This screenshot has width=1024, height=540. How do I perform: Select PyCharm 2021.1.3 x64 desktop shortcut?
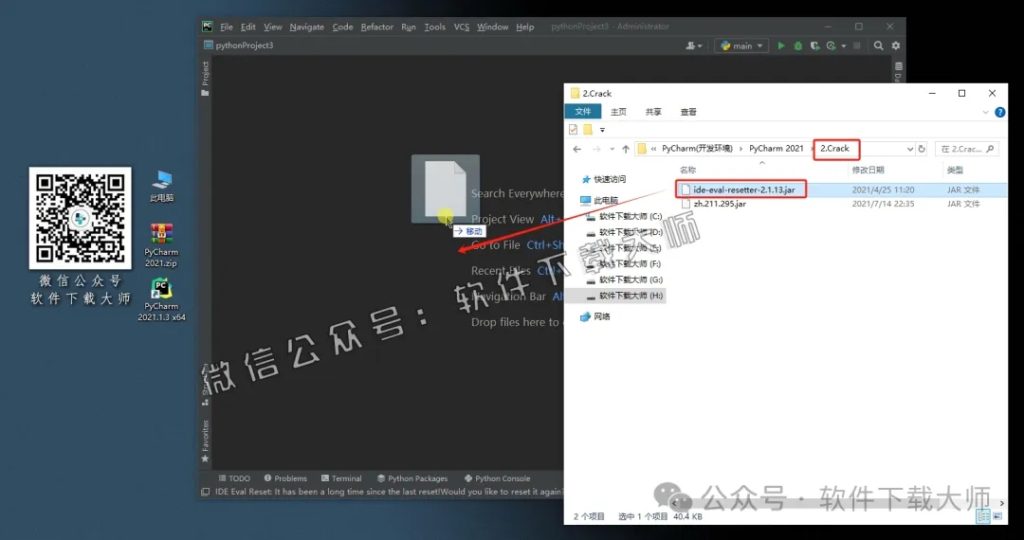point(161,300)
